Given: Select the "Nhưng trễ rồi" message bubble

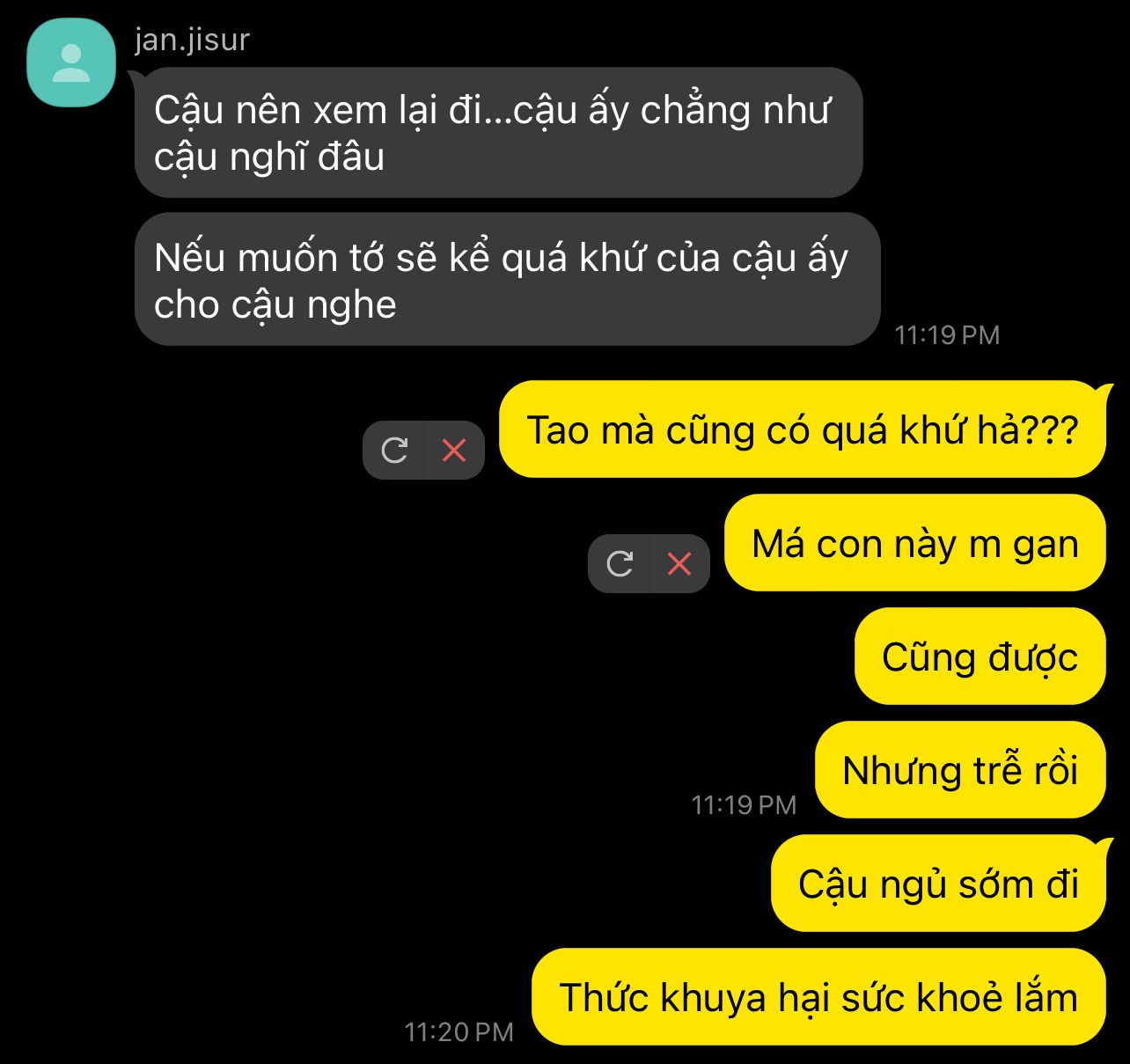Looking at the screenshot, I should coord(960,770).
